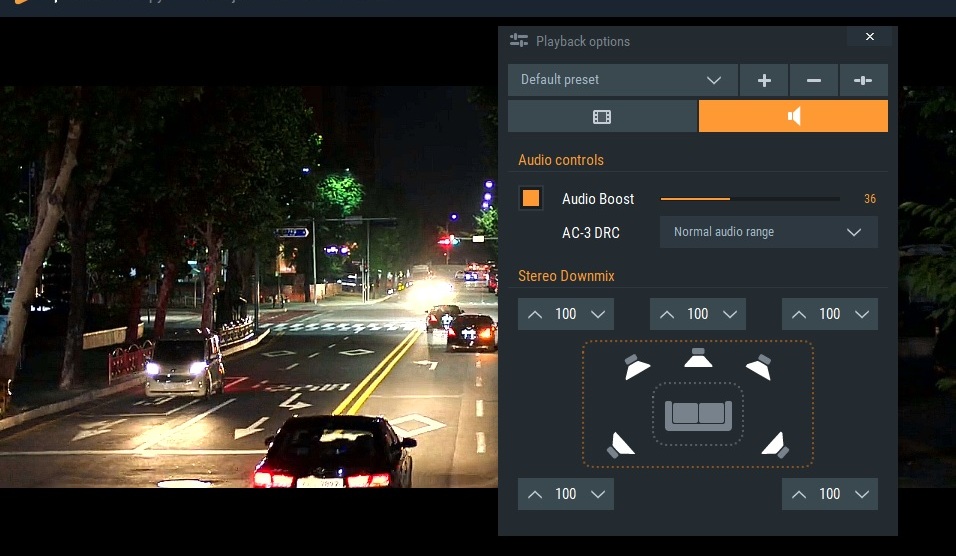Switch to the audio settings tab
Screen dimensions: 956x556
793,117
